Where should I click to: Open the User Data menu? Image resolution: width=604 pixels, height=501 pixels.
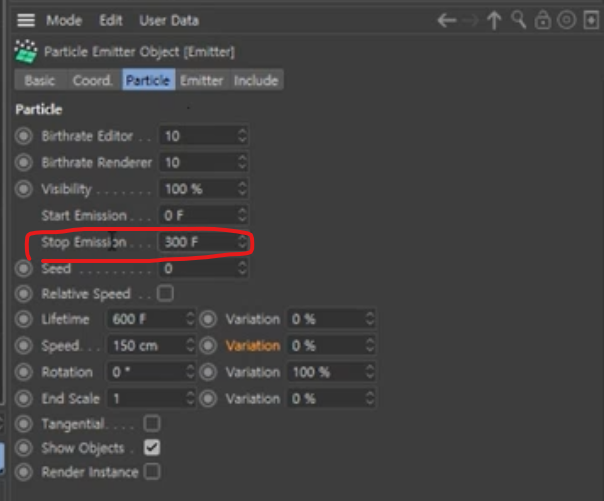169,20
